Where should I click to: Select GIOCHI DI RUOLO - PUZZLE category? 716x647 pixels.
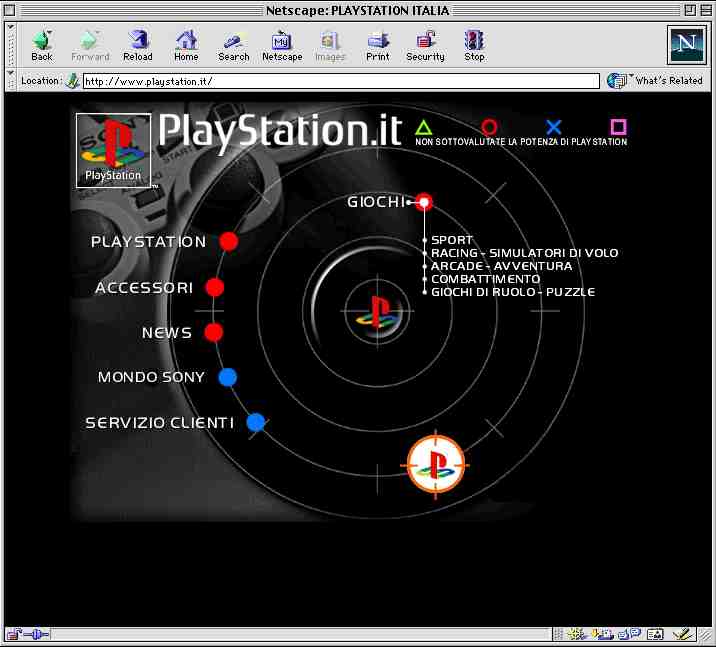tap(513, 292)
